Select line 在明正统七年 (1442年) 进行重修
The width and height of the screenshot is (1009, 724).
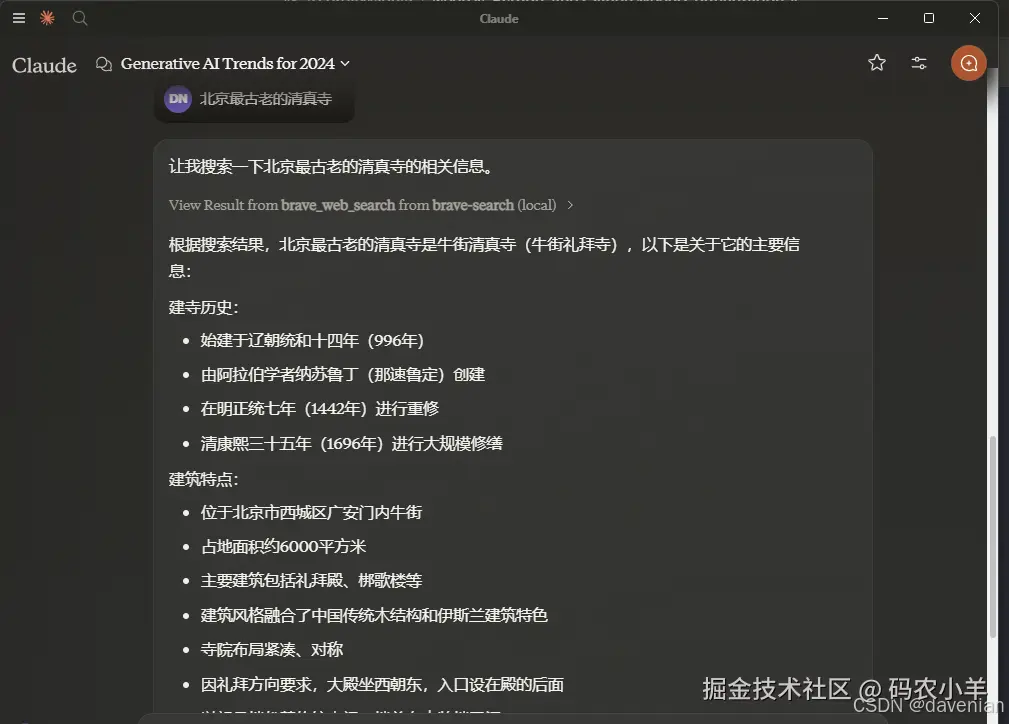[320, 409]
